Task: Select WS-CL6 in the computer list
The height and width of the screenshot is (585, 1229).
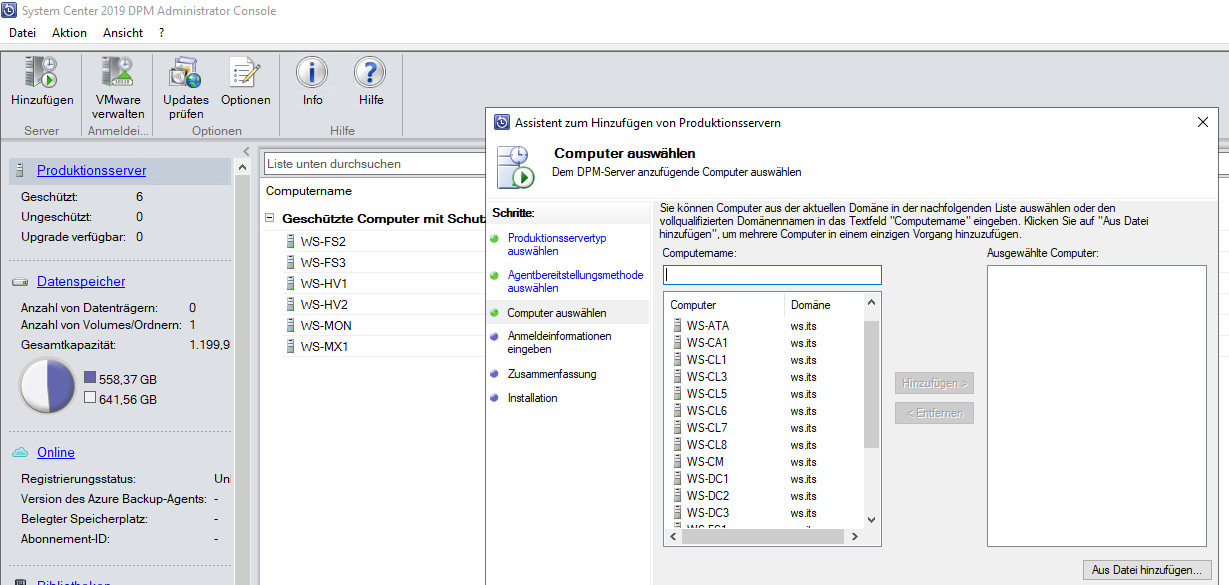Action: pyautogui.click(x=707, y=411)
